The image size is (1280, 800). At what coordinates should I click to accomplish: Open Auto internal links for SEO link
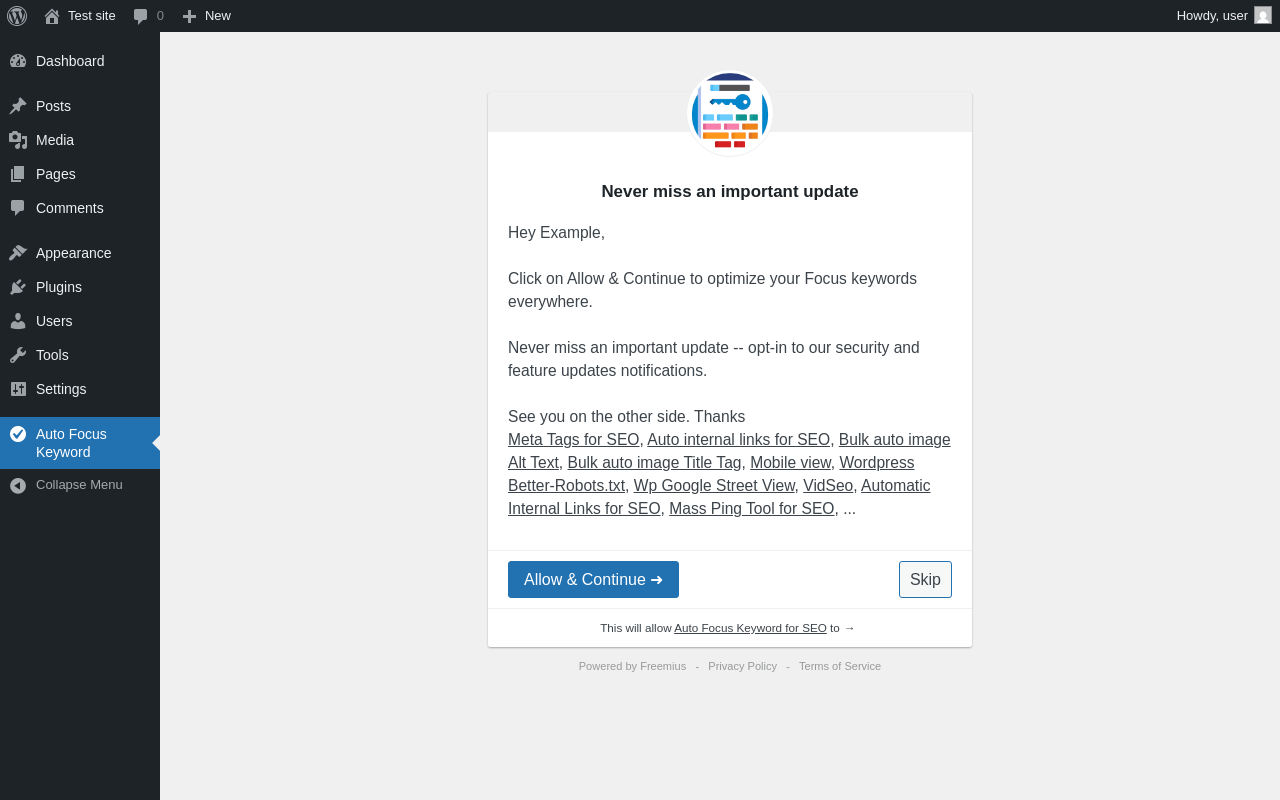(x=738, y=439)
